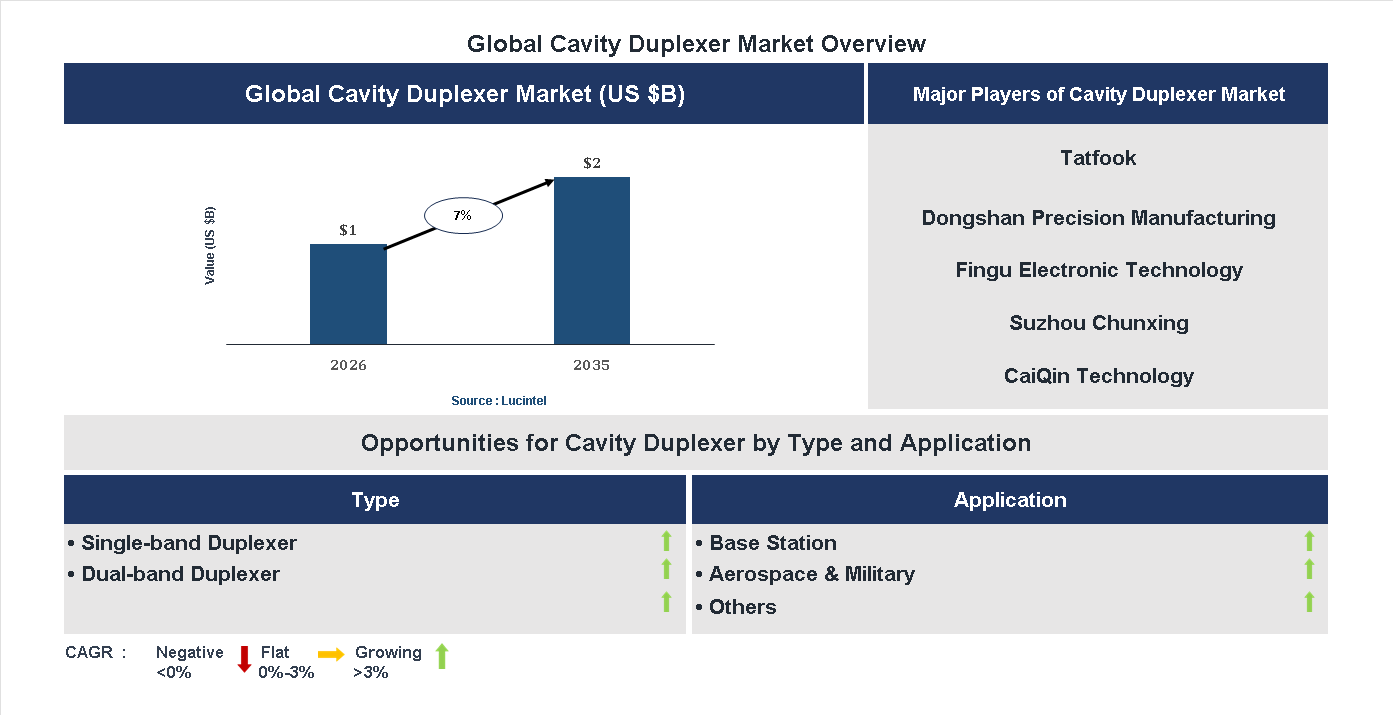Select the Suzhou Chunxing list item
This screenshot has width=1393, height=715.
click(x=1098, y=322)
